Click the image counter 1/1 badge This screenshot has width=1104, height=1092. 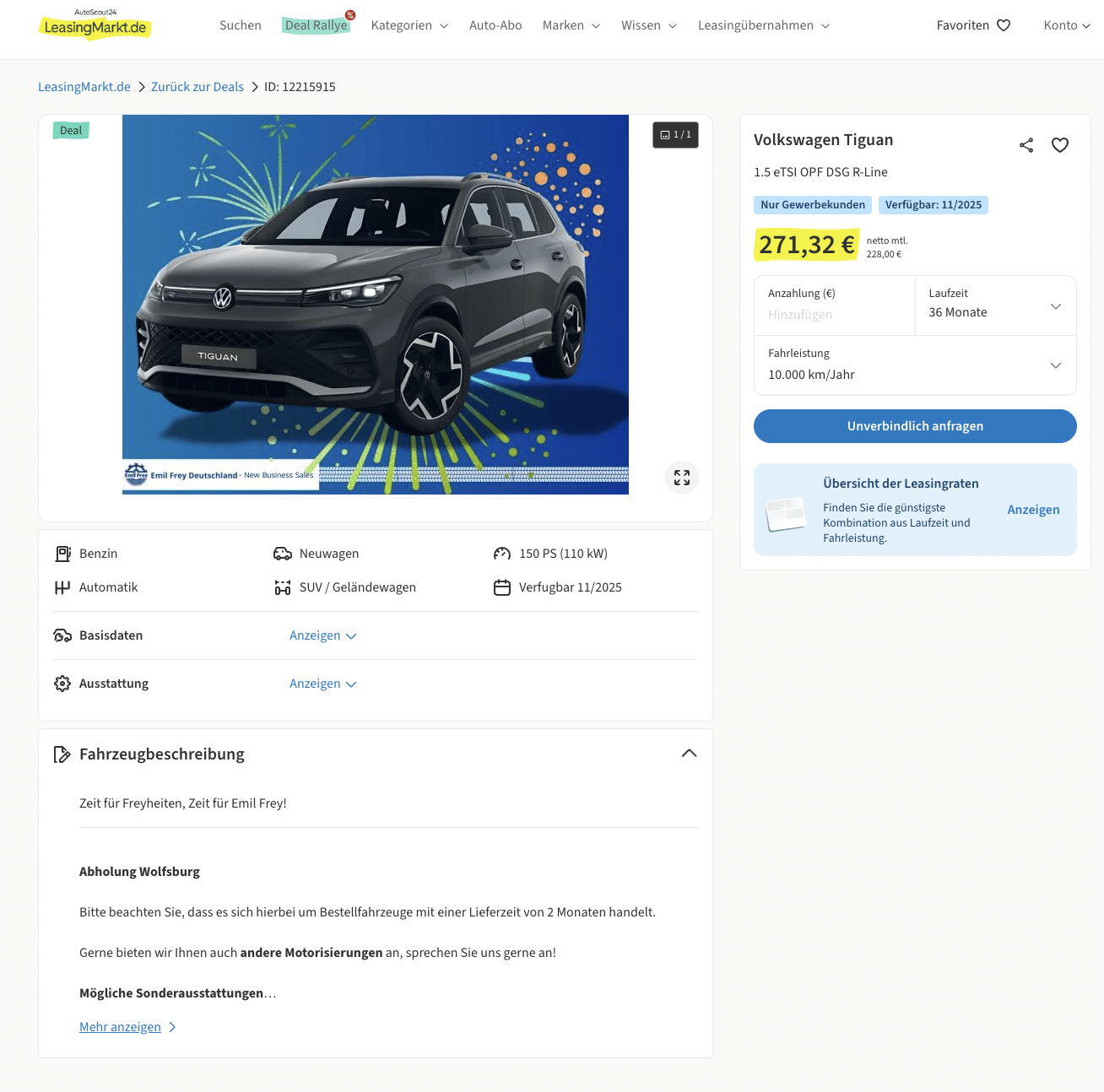(x=675, y=135)
